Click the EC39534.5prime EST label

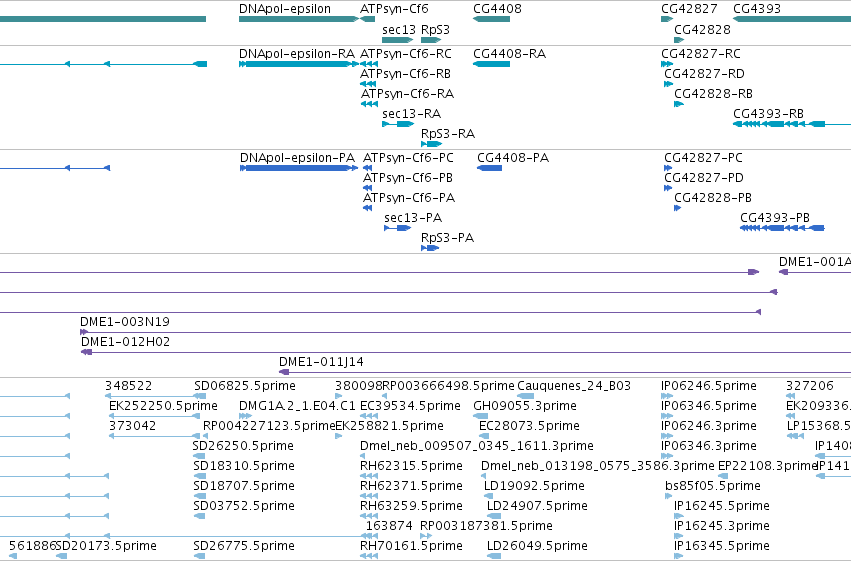click(x=410, y=406)
